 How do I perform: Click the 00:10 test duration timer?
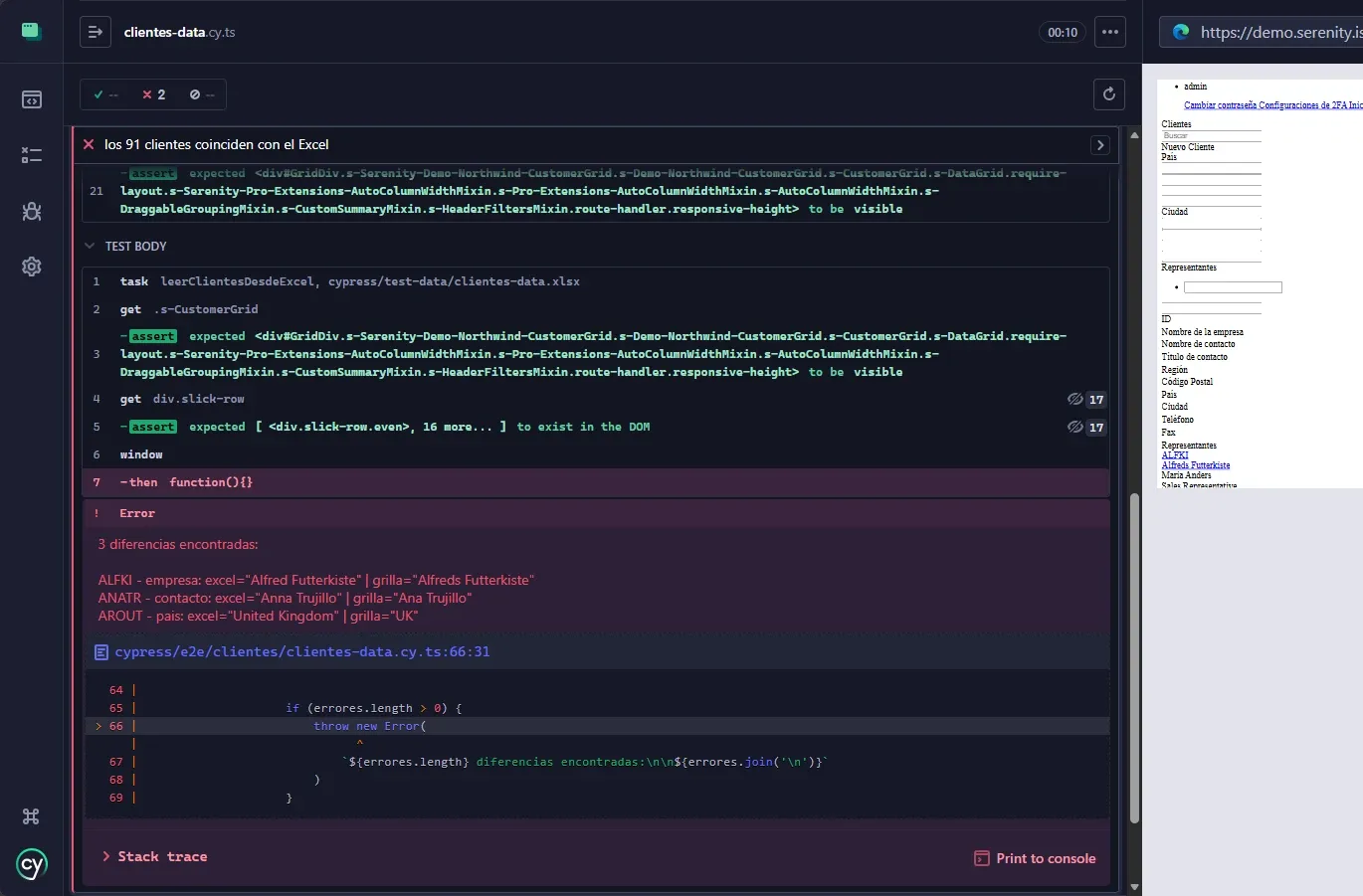tap(1063, 32)
